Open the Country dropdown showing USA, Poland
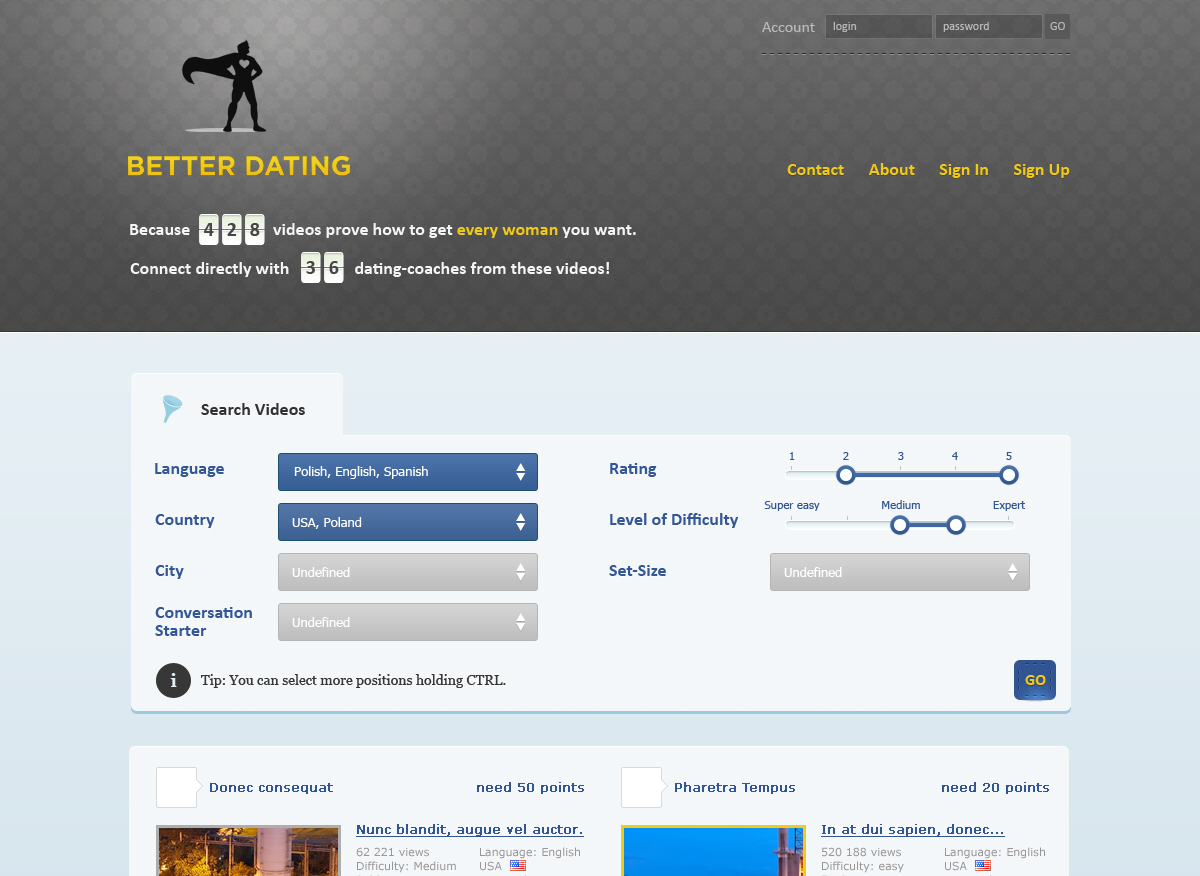 pyautogui.click(x=408, y=522)
